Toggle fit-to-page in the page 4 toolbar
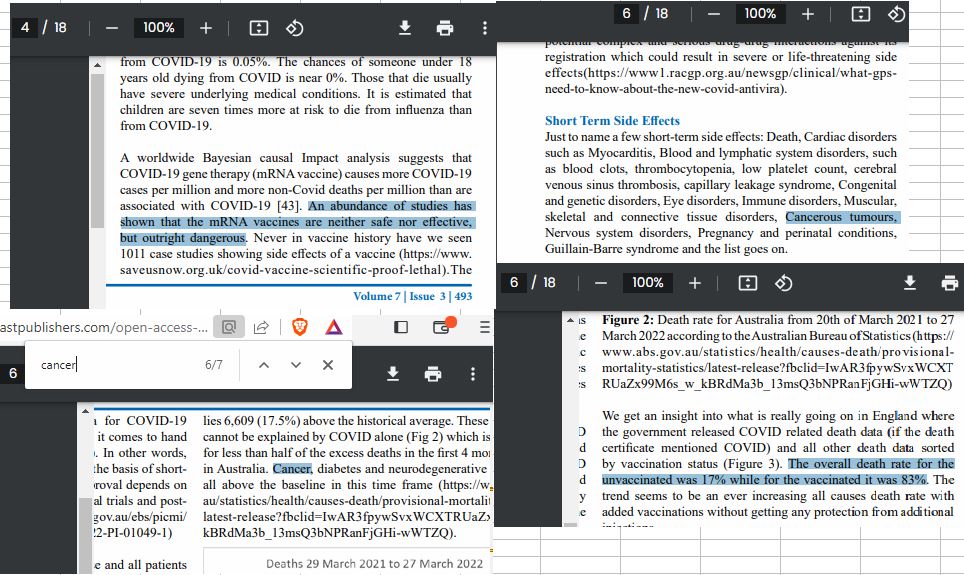The width and height of the screenshot is (964, 575). [x=259, y=28]
